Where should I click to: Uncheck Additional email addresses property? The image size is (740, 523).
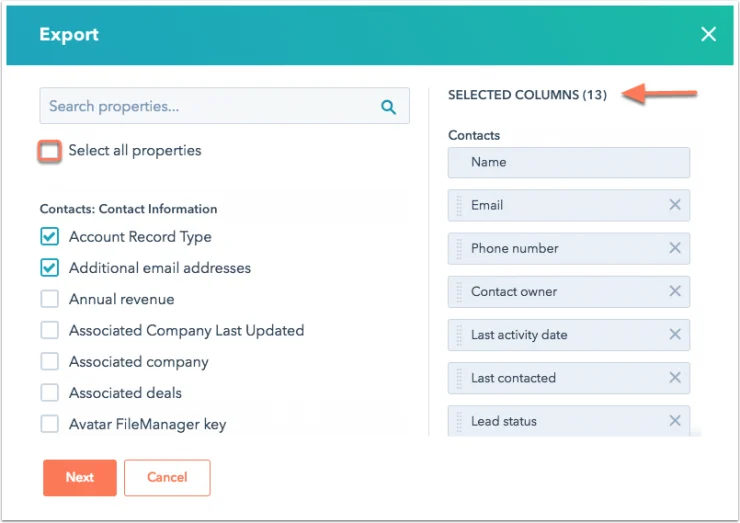click(50, 268)
